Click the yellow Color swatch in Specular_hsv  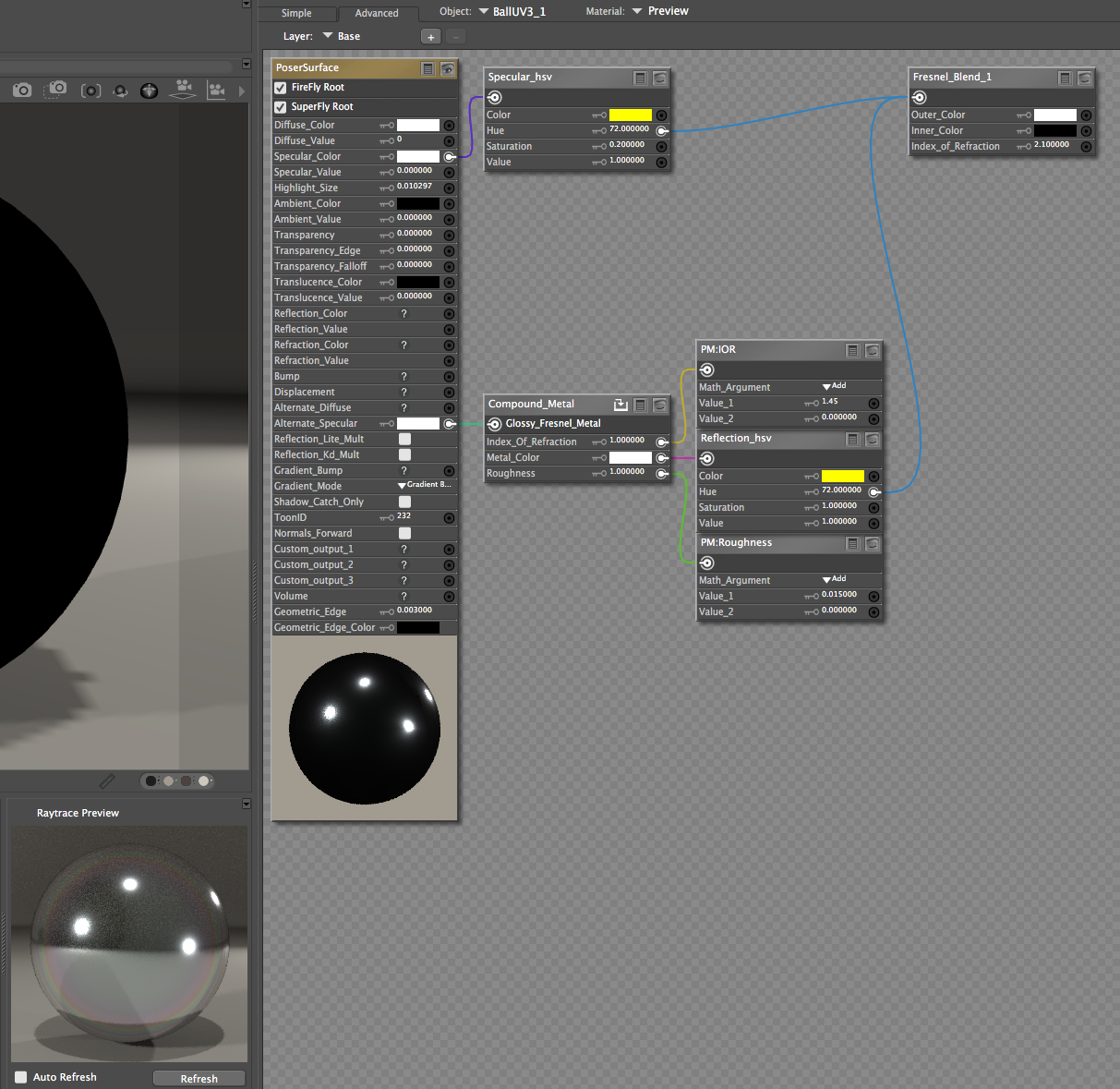tap(631, 115)
